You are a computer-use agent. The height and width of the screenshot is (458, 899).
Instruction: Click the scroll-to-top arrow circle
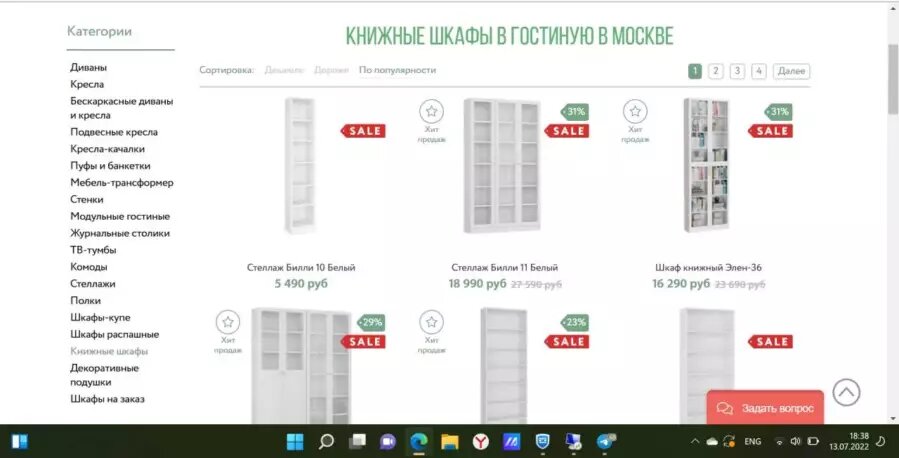pos(846,393)
